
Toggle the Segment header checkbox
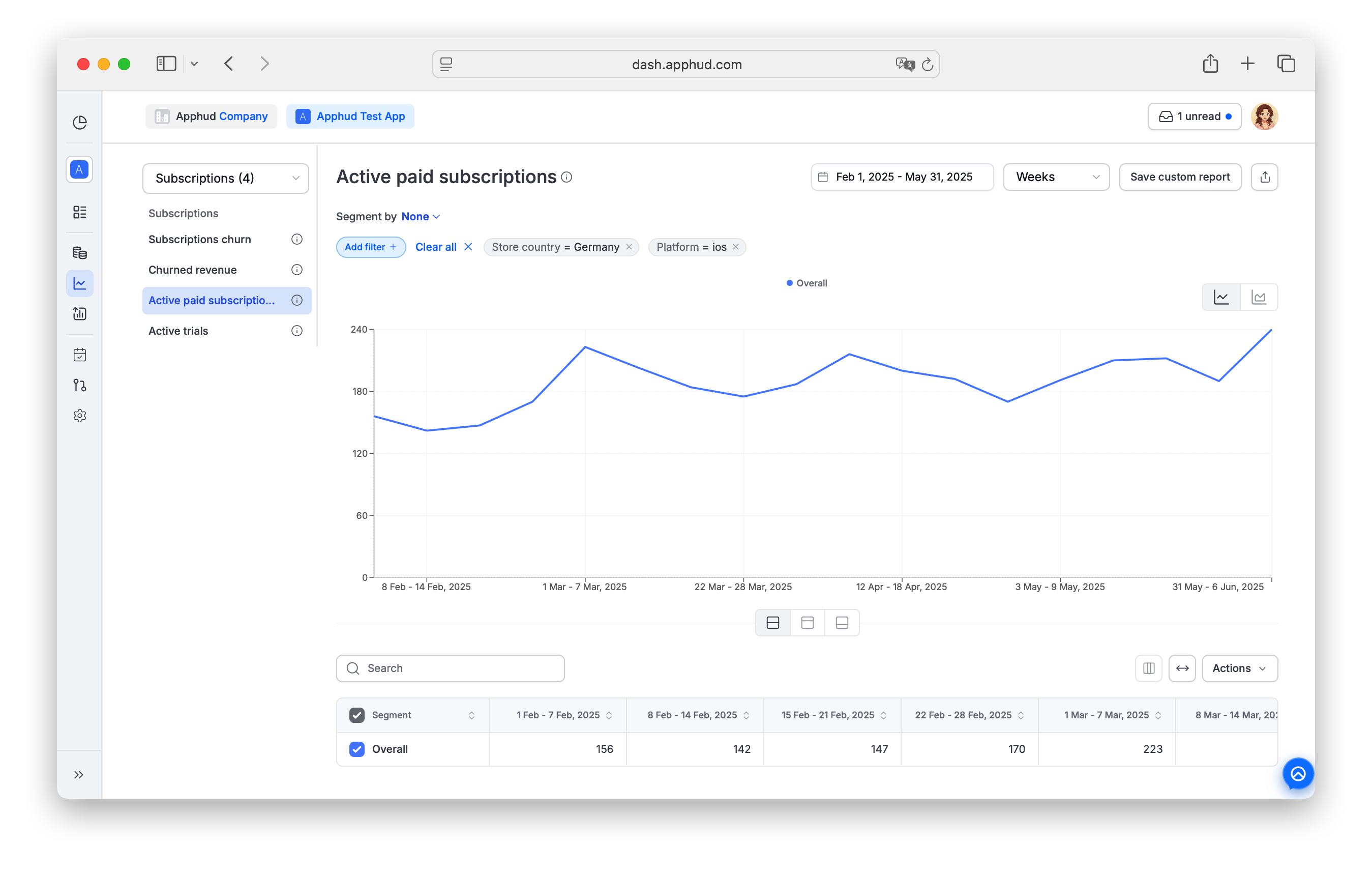coord(356,715)
